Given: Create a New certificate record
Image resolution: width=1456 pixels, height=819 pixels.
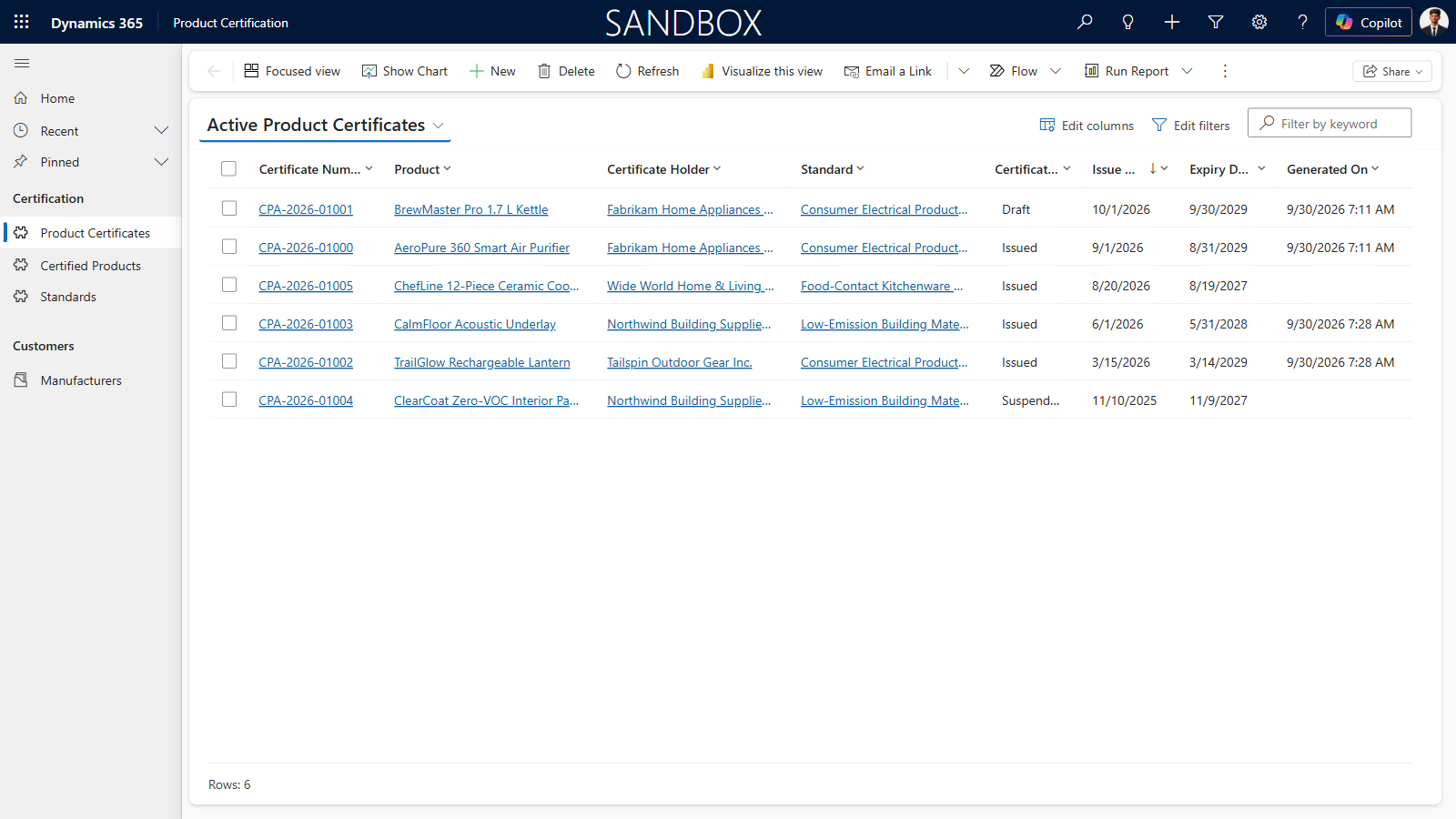Looking at the screenshot, I should (x=492, y=71).
